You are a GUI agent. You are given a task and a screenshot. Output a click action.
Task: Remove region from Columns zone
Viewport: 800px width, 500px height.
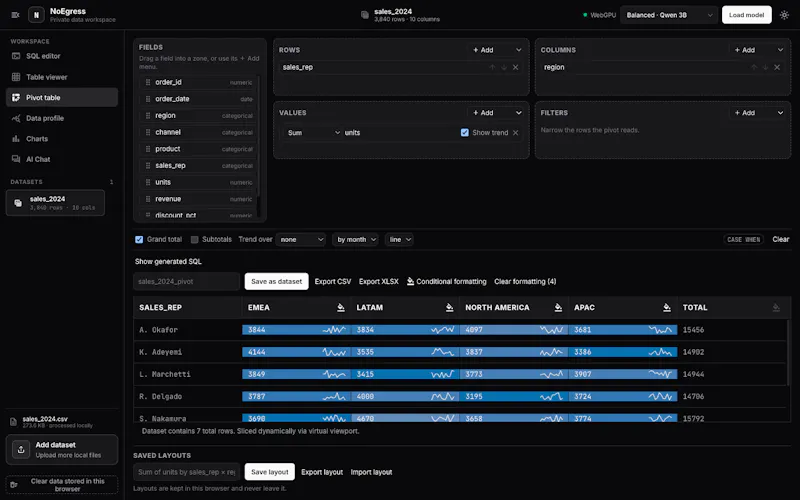(777, 67)
